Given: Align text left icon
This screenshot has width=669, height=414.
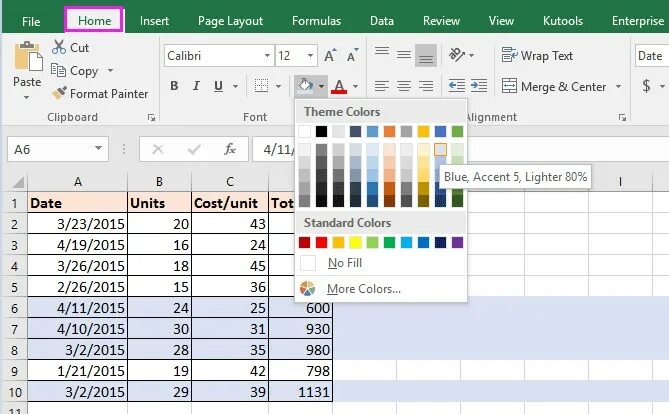Looking at the screenshot, I should pyautogui.click(x=381, y=86).
